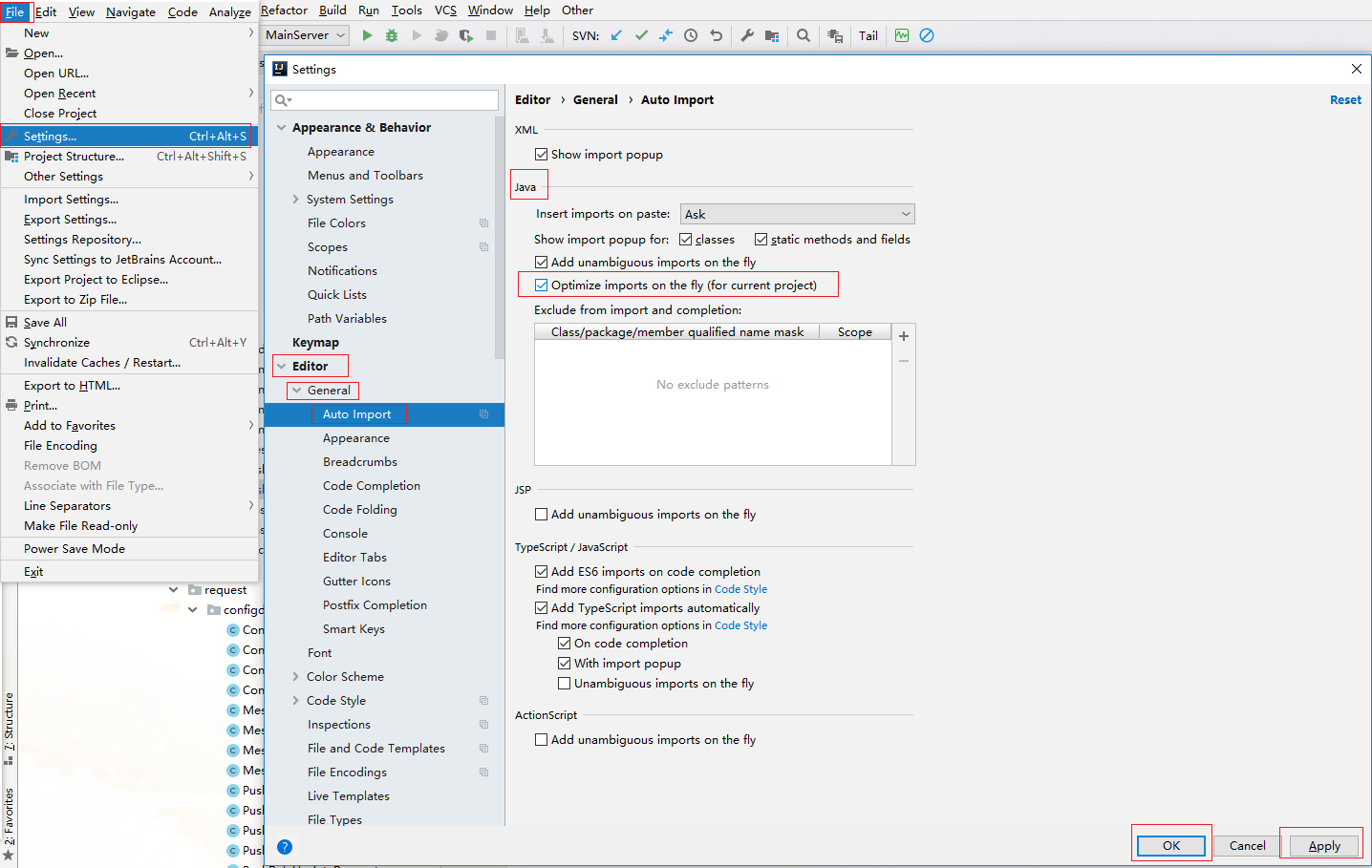Toggle XML Show import popup checkbox
1372x868 pixels.
542,155
